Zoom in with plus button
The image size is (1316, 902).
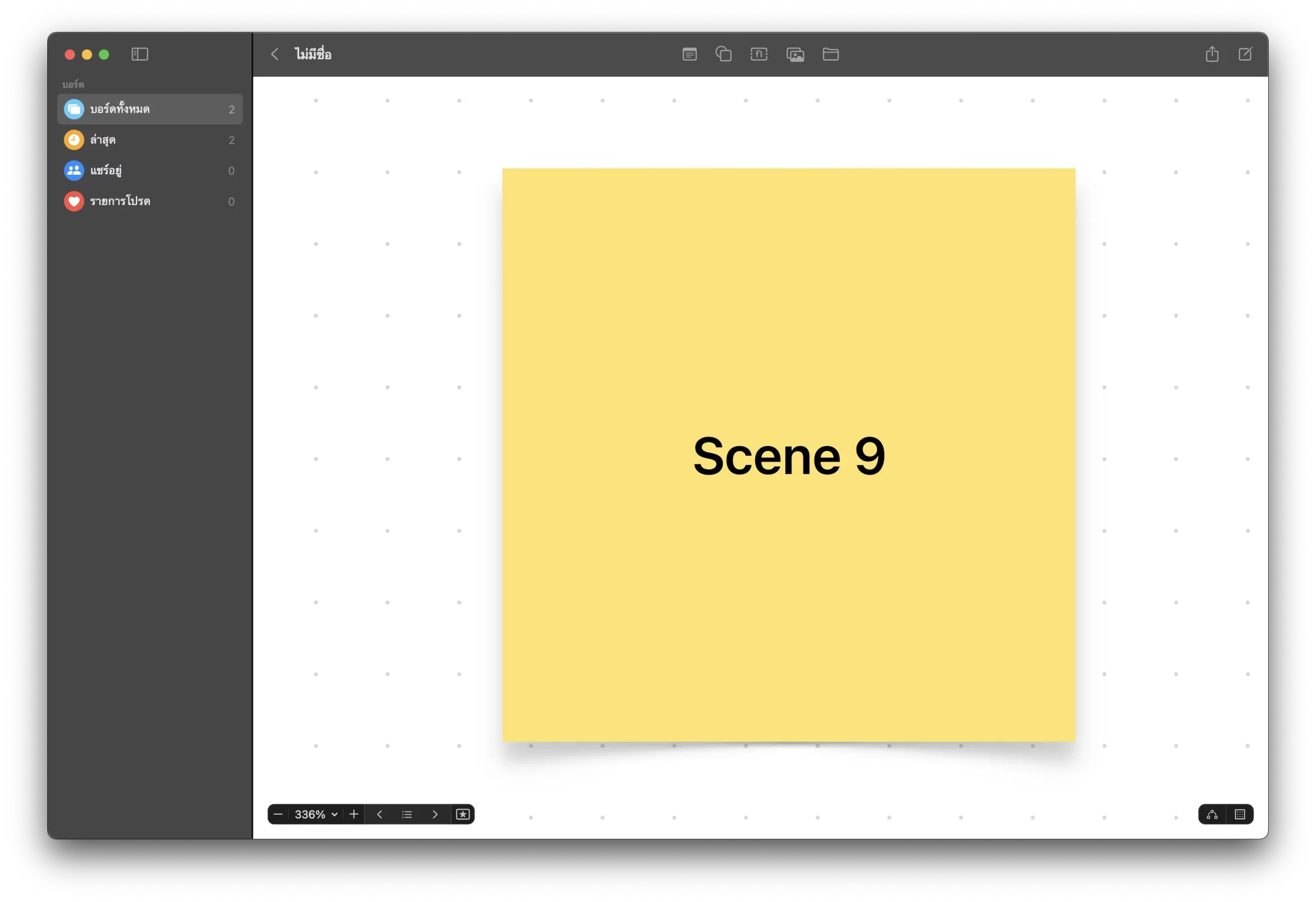click(354, 814)
